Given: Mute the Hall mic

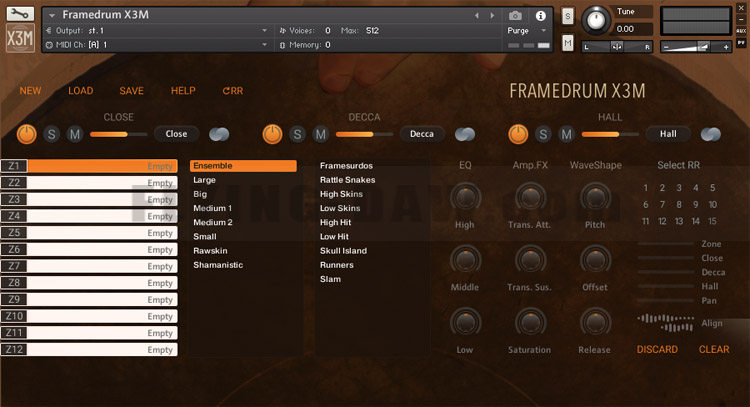Looking at the screenshot, I should tap(566, 134).
